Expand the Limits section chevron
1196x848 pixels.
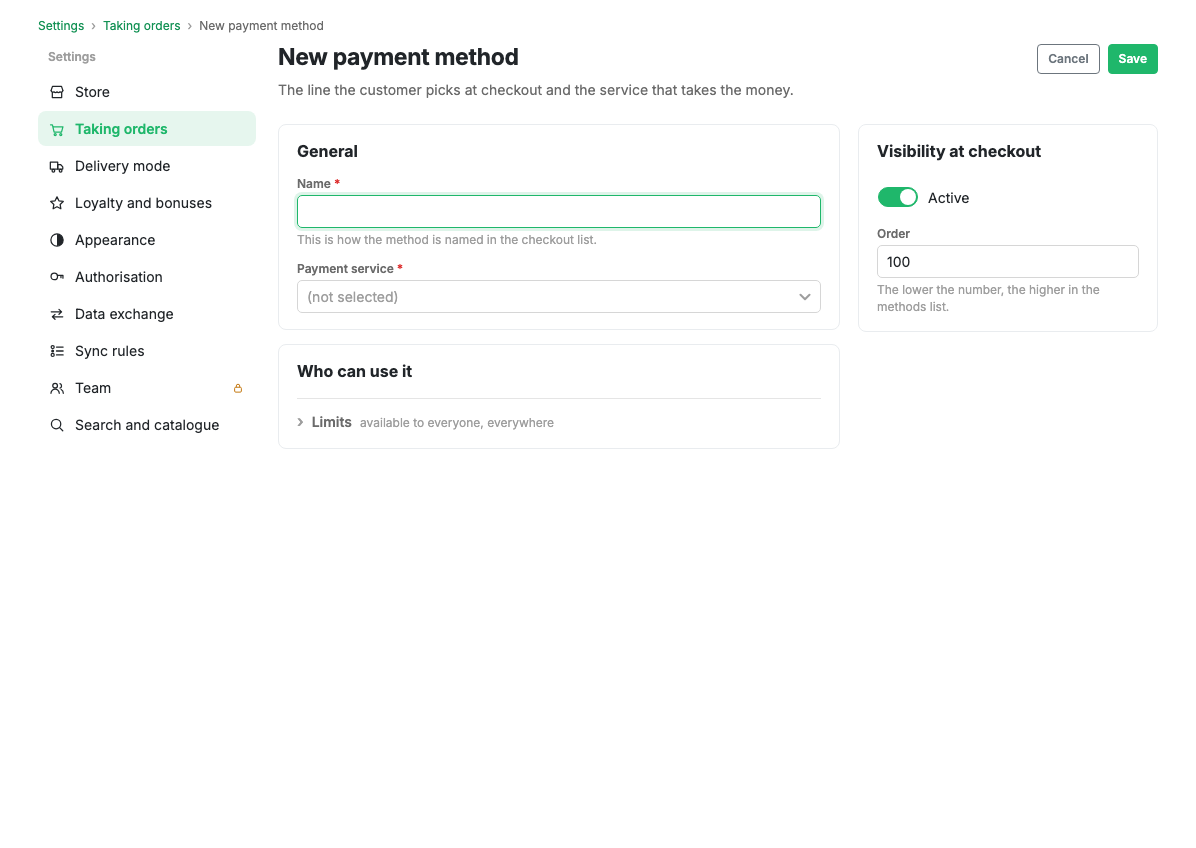[301, 422]
